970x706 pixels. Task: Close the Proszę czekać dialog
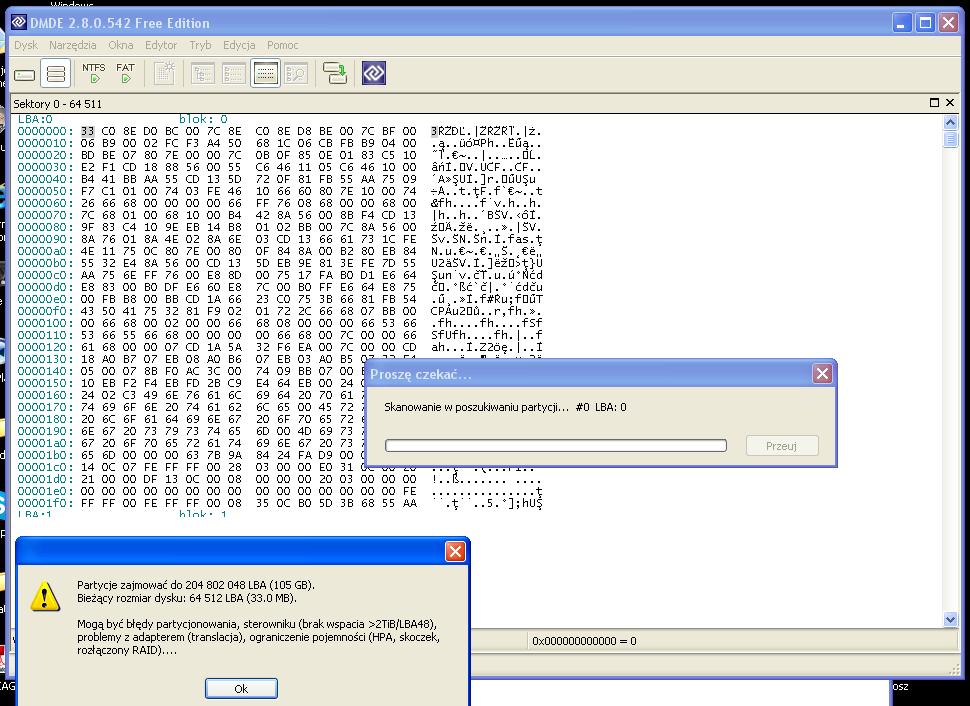[822, 374]
